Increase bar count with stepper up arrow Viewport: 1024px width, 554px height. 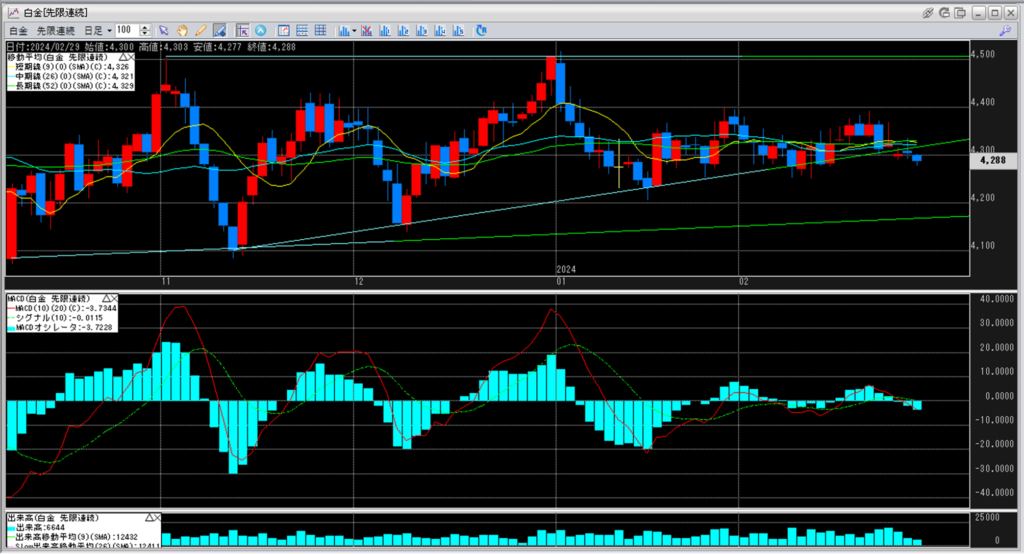point(144,27)
